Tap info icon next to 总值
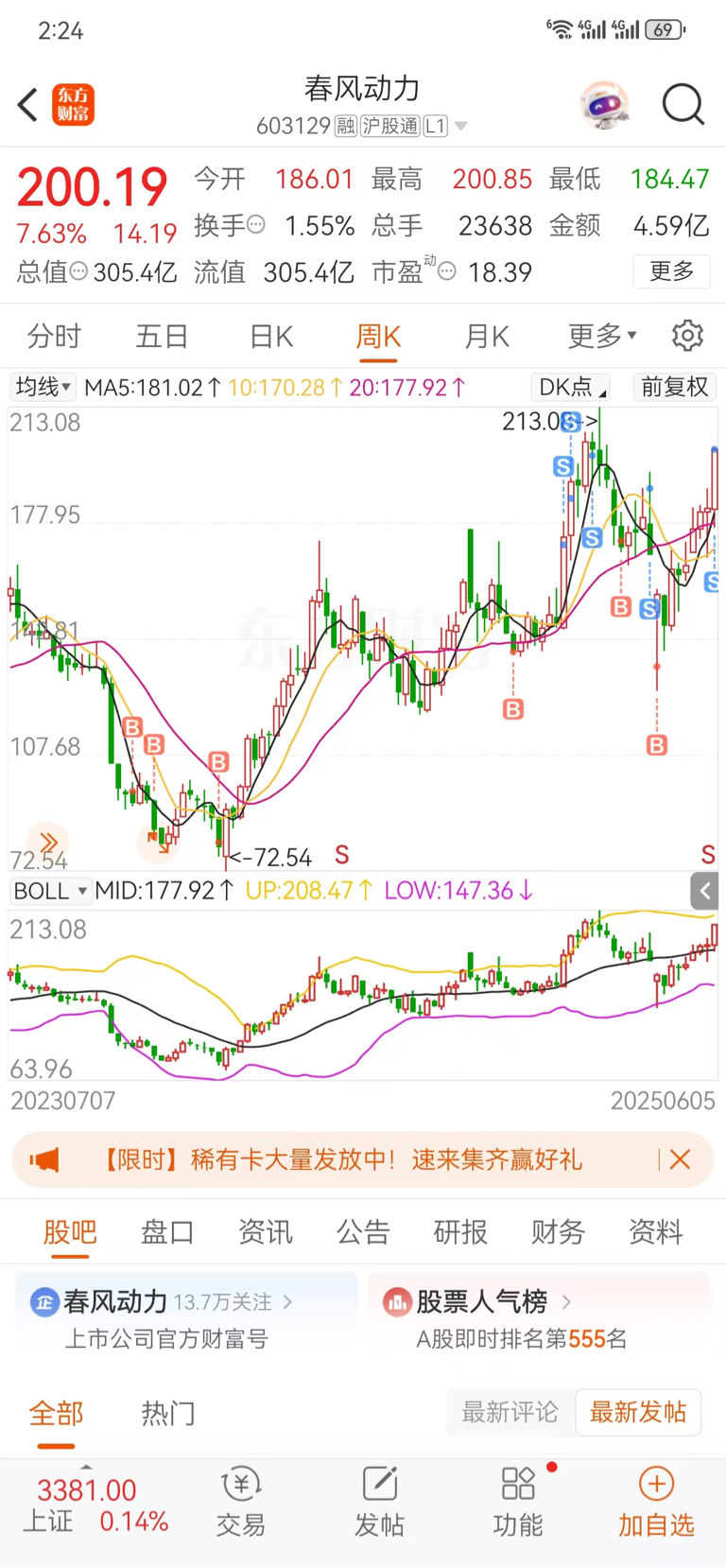726x1568 pixels. click(x=79, y=271)
